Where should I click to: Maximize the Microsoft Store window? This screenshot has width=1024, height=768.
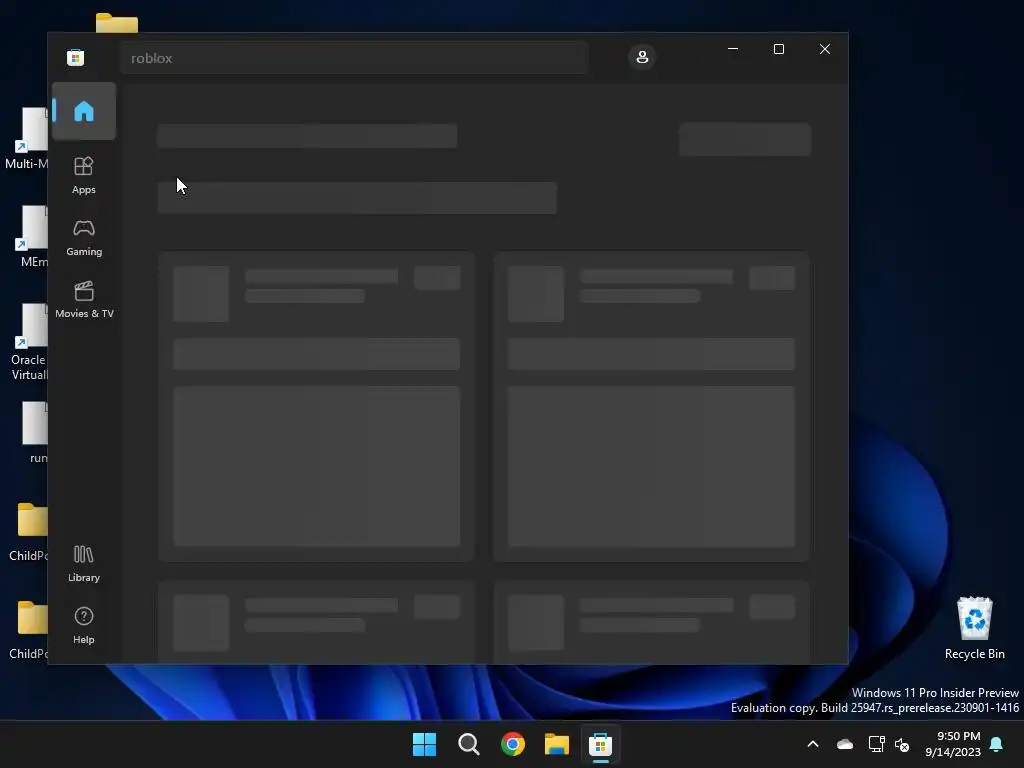pos(778,49)
